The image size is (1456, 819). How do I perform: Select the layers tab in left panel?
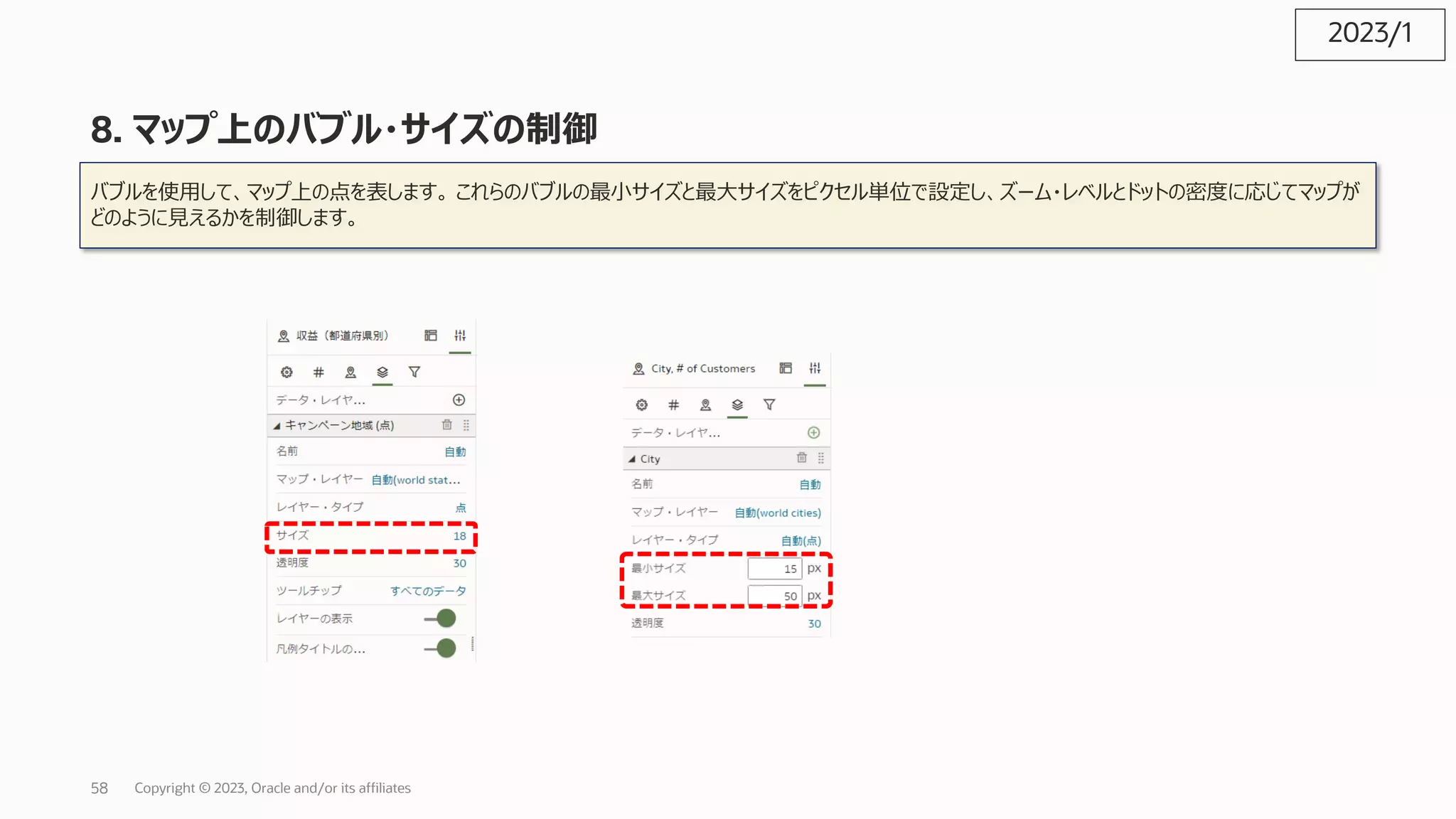pos(382,372)
